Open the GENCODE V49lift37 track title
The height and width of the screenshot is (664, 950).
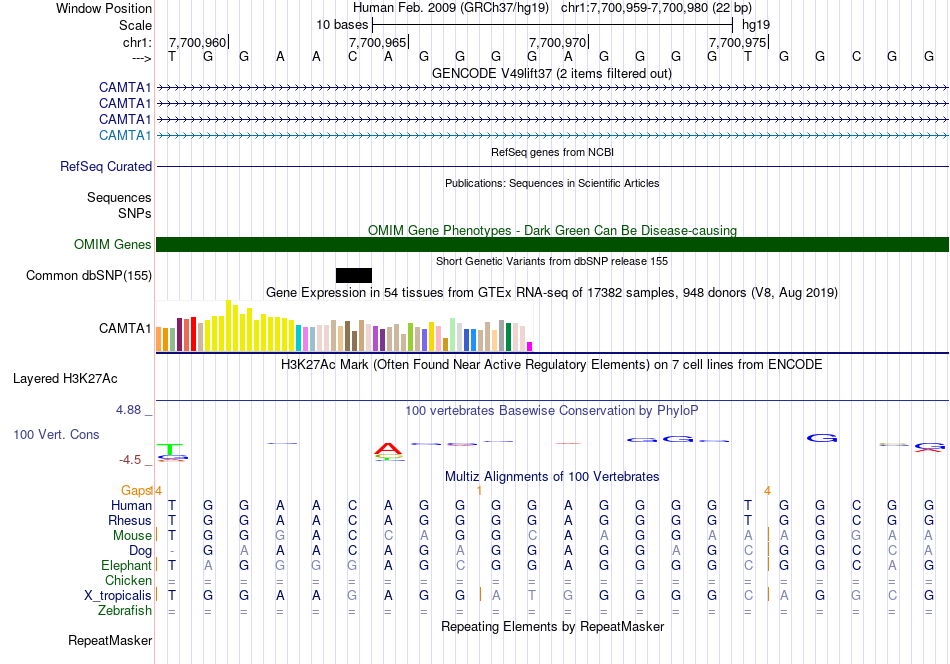[552, 73]
